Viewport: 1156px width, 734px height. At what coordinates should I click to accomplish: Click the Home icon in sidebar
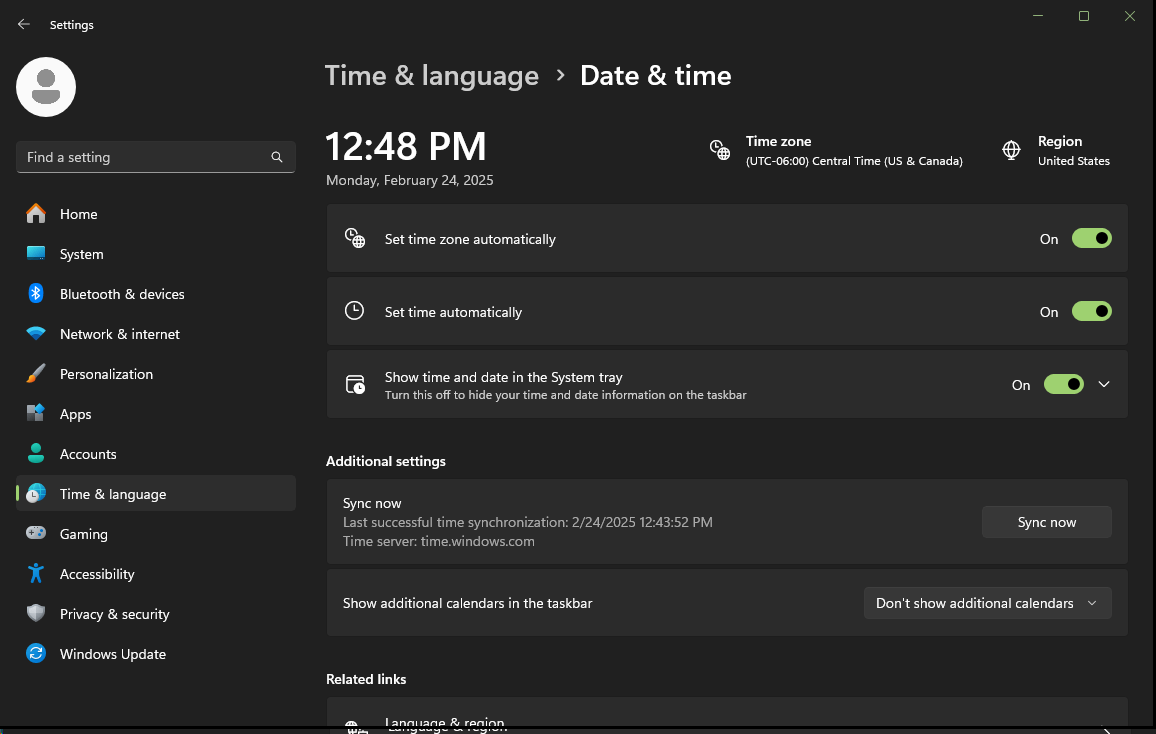pyautogui.click(x=36, y=214)
